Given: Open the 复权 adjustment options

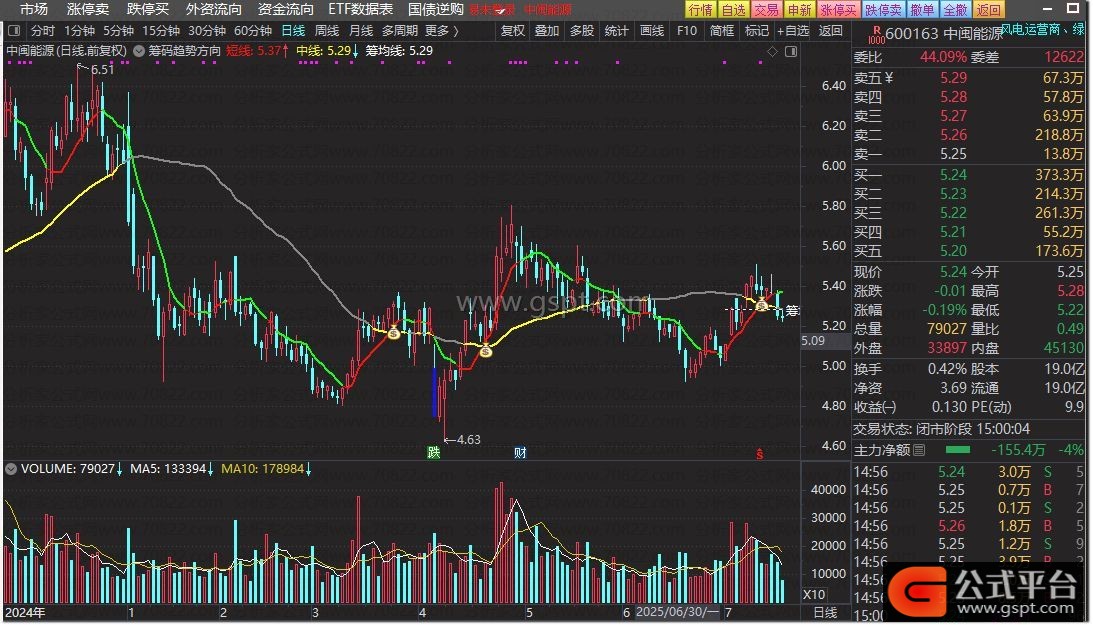Looking at the screenshot, I should (513, 31).
